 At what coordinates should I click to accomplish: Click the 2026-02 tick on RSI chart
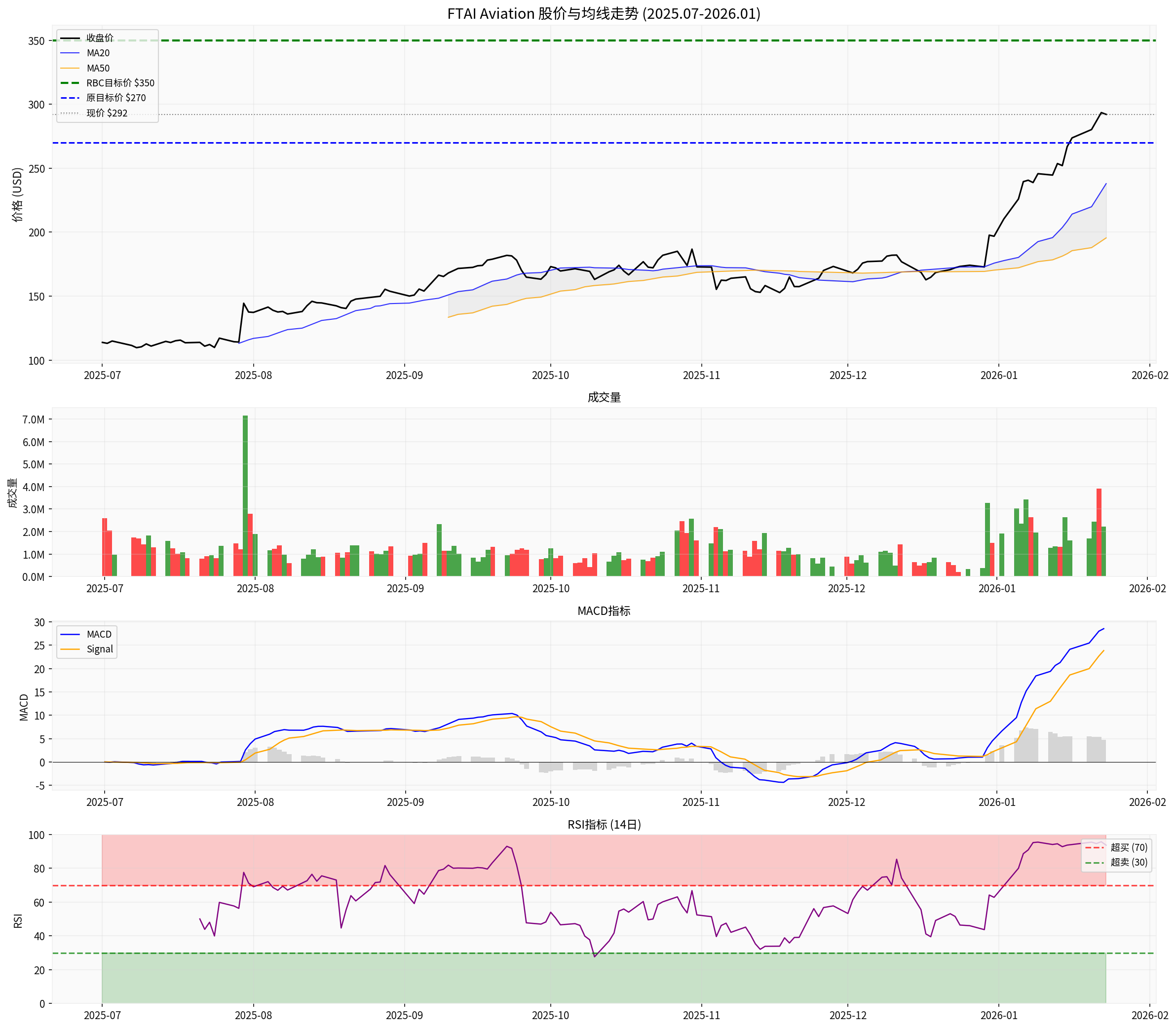[x=1149, y=1015]
